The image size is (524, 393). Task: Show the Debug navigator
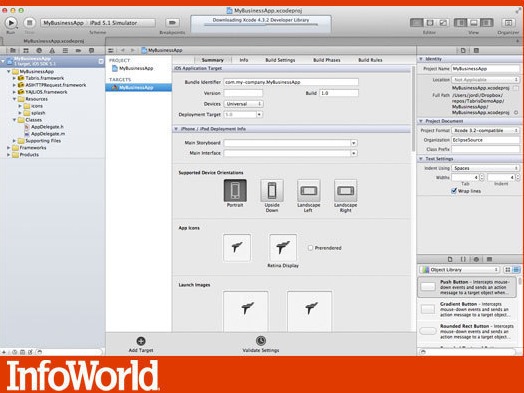point(65,50)
